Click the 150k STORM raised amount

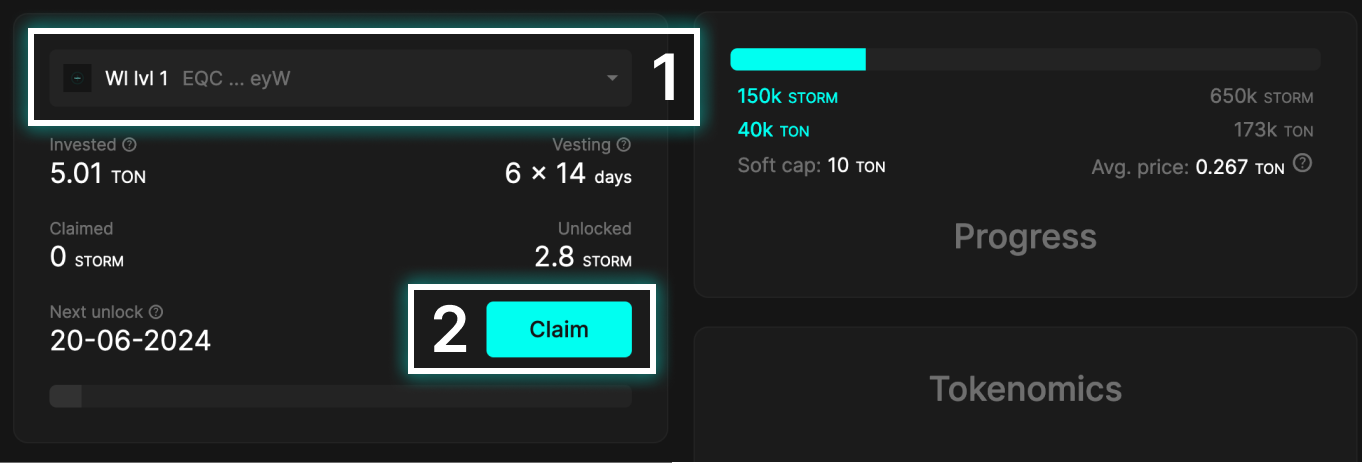pos(787,97)
